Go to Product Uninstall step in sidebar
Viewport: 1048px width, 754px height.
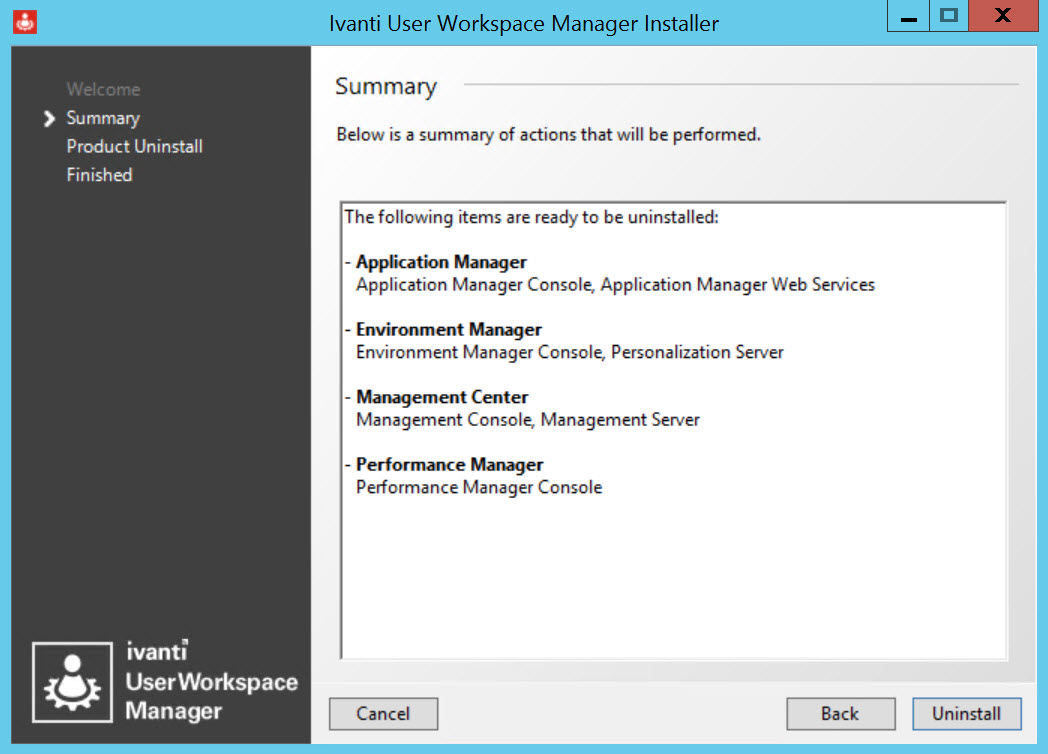point(134,146)
